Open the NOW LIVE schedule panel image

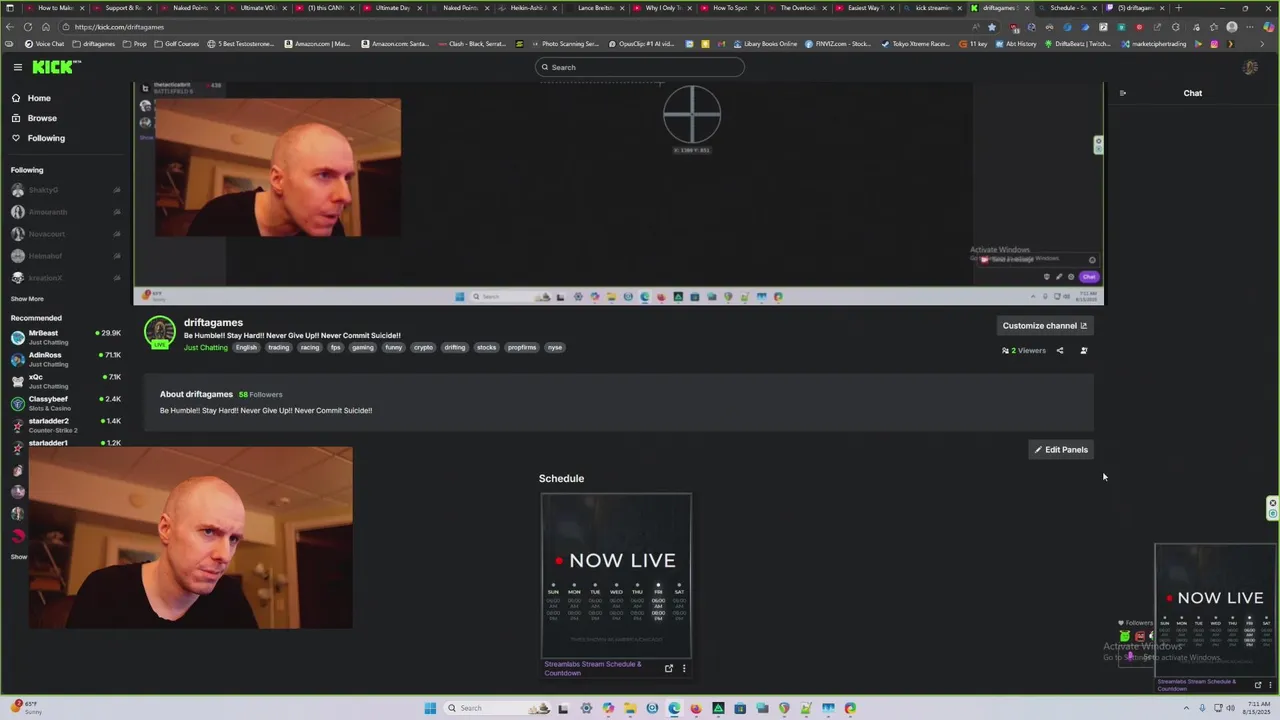(x=616, y=575)
